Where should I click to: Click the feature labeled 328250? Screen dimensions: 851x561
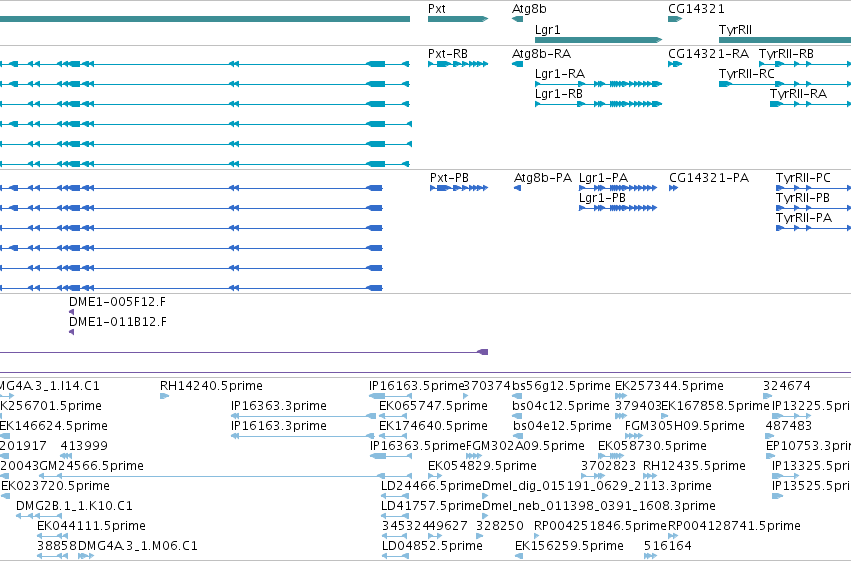tap(480, 536)
